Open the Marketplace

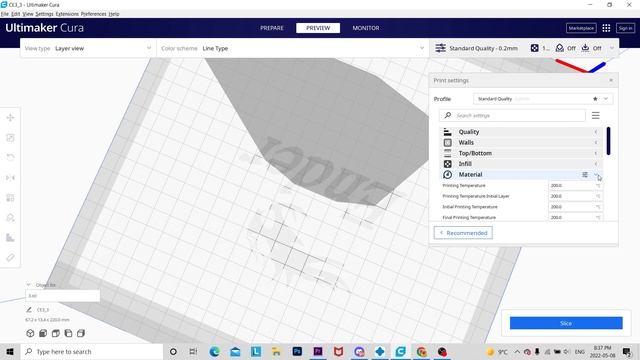(x=581, y=28)
